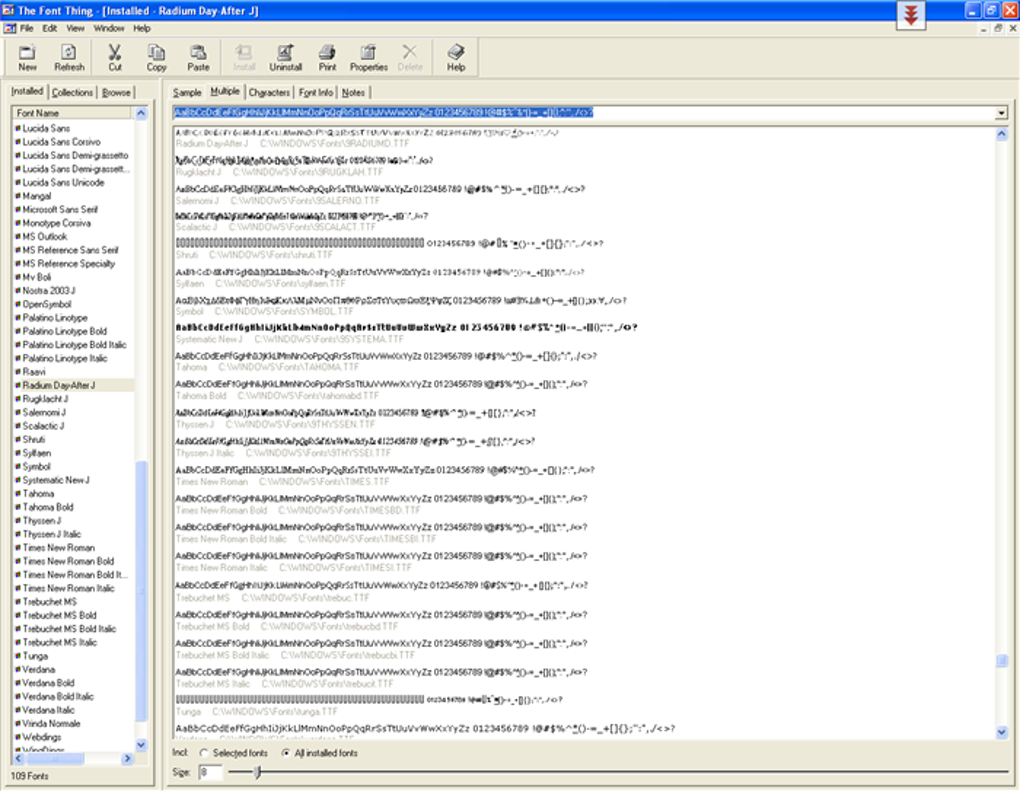Switch to the Browse tab
Image resolution: width=1020 pixels, height=791 pixels.
tap(116, 92)
